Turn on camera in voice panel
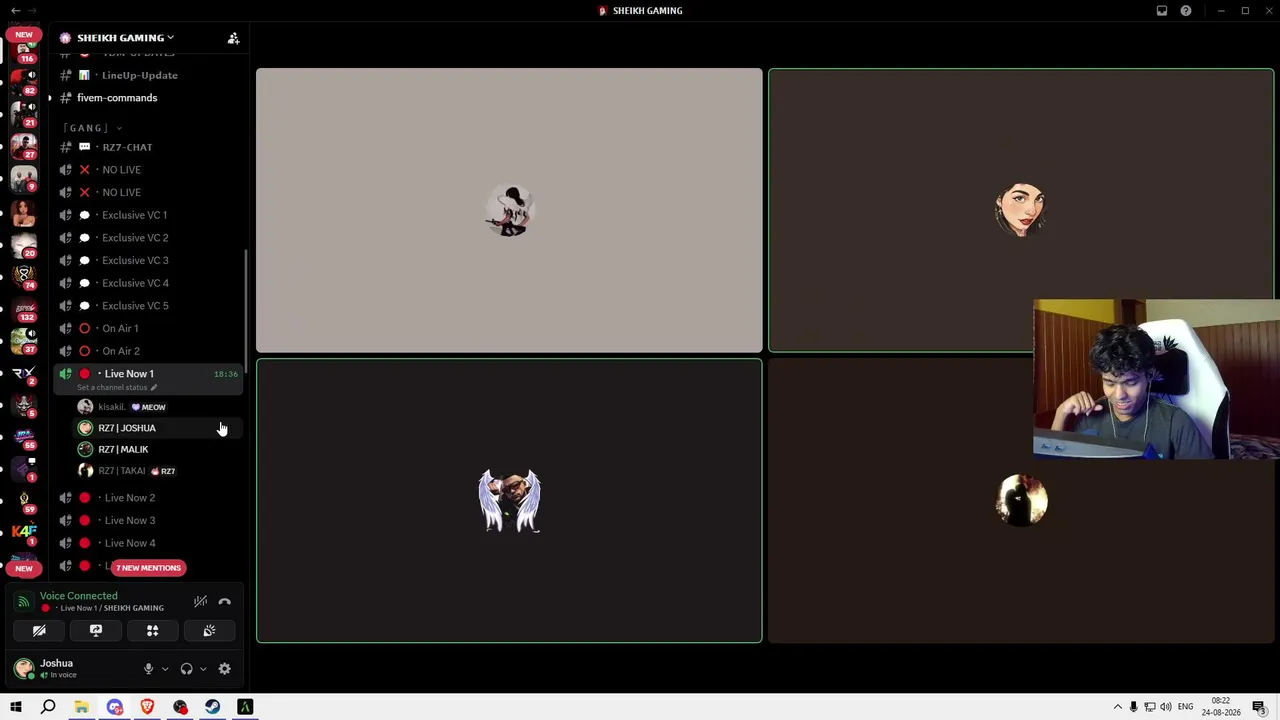The width and height of the screenshot is (1280, 720). click(x=39, y=631)
